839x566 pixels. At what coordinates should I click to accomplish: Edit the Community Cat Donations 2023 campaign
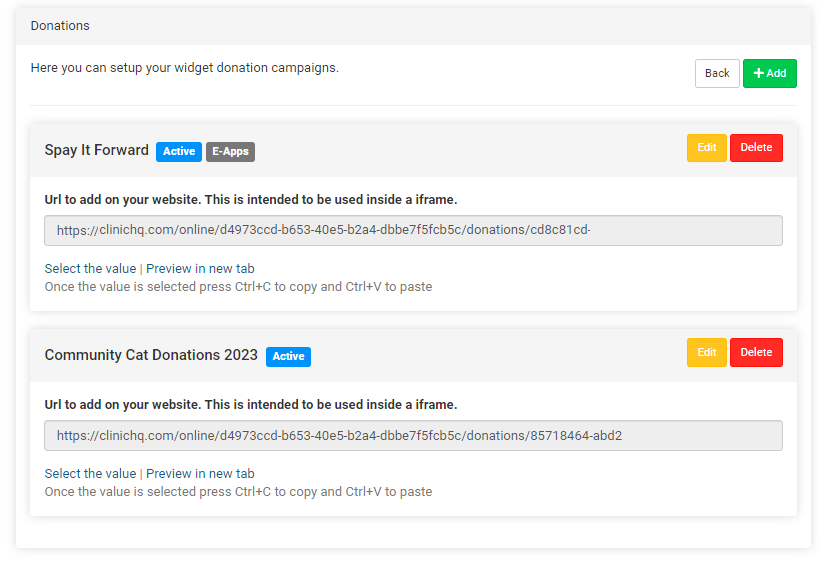[706, 352]
